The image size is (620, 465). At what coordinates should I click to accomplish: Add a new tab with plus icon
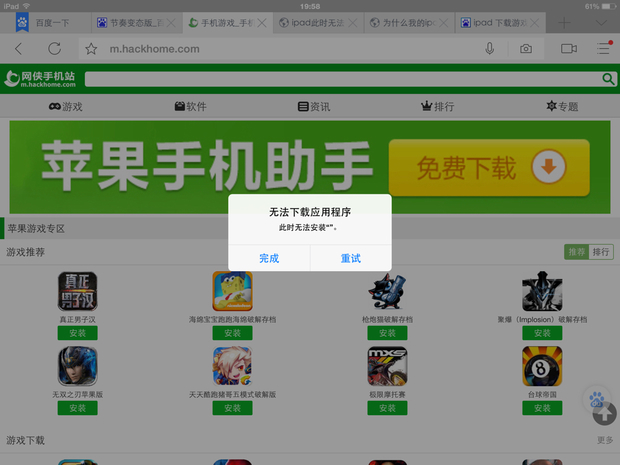pyautogui.click(x=564, y=23)
